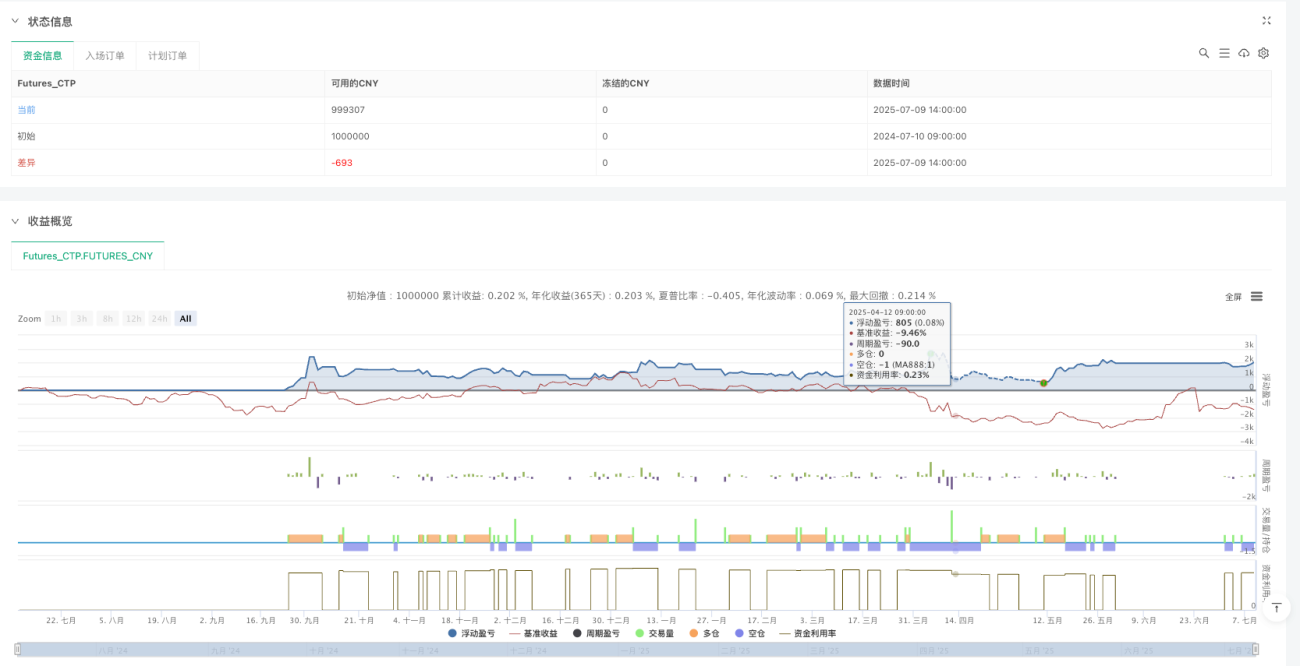The height and width of the screenshot is (666, 1300).
Task: Collapse the 收益概览 section
Action: [x=15, y=221]
